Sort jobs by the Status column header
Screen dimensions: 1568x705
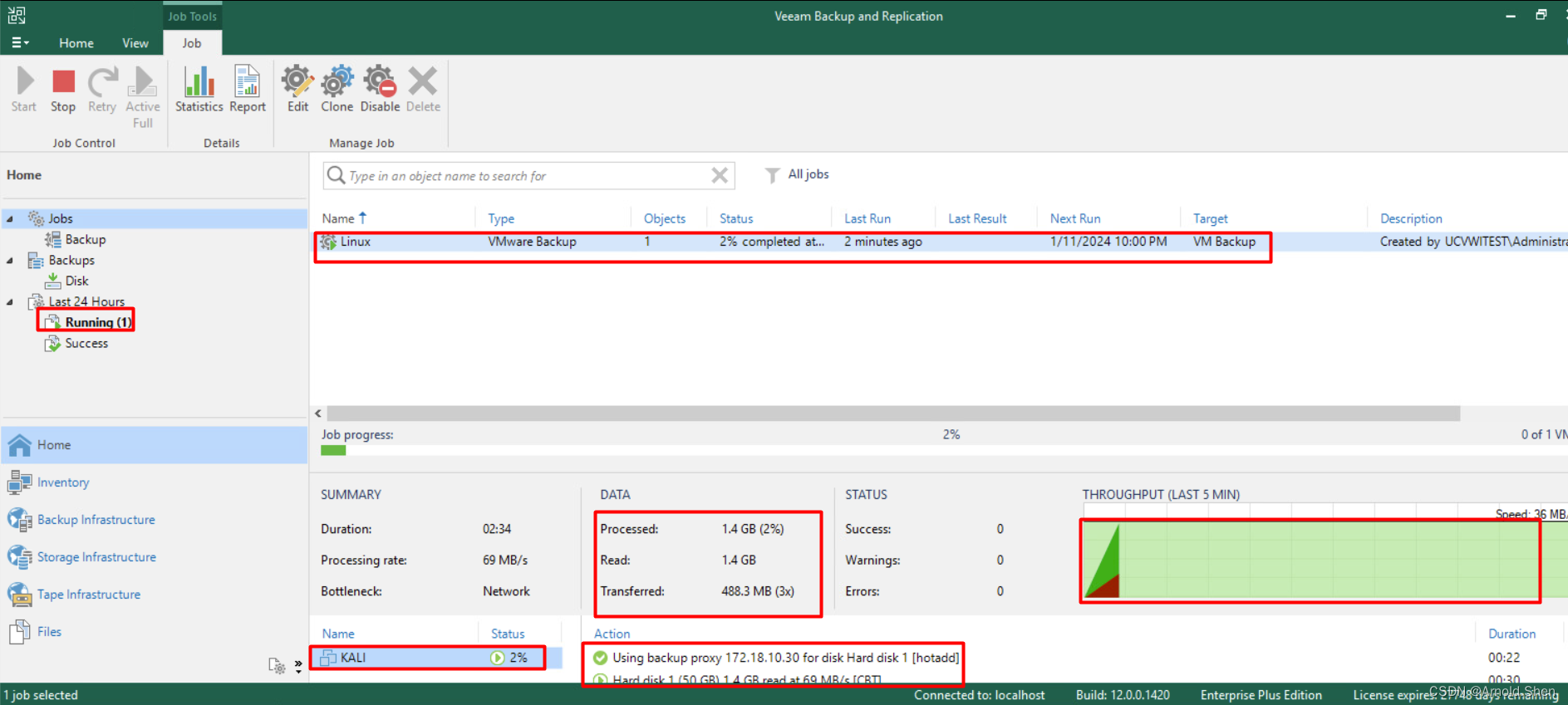(x=736, y=218)
